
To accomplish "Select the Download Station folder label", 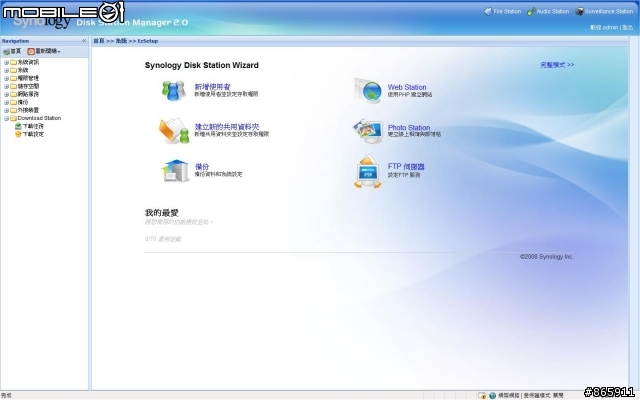I will (x=39, y=118).
